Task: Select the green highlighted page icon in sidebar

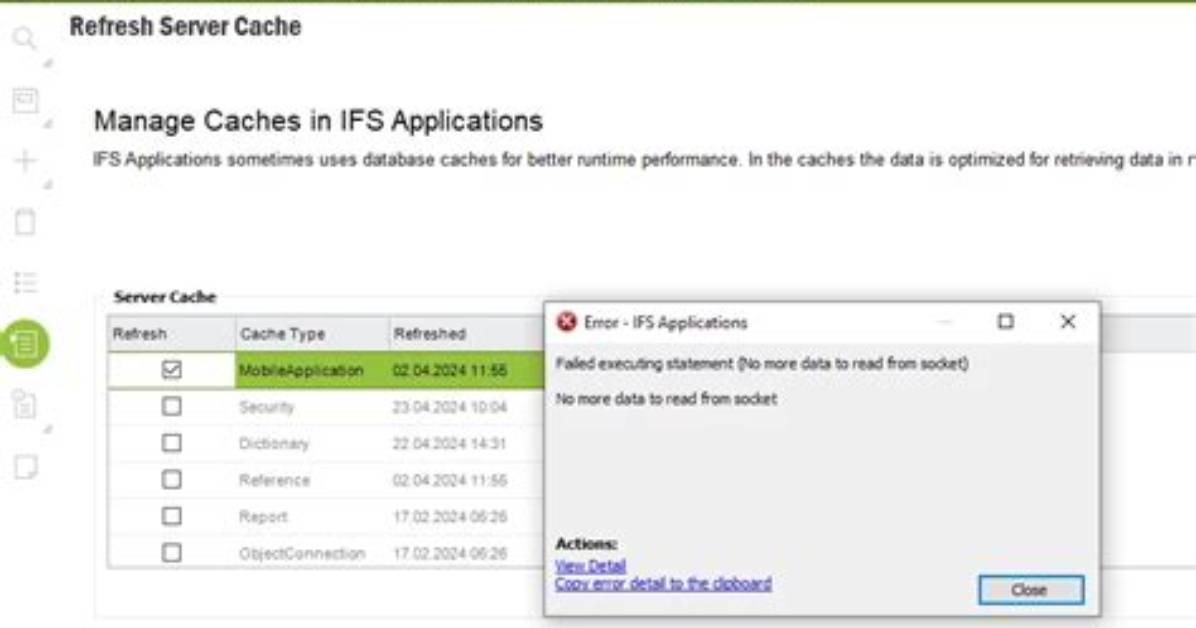Action: point(25,343)
